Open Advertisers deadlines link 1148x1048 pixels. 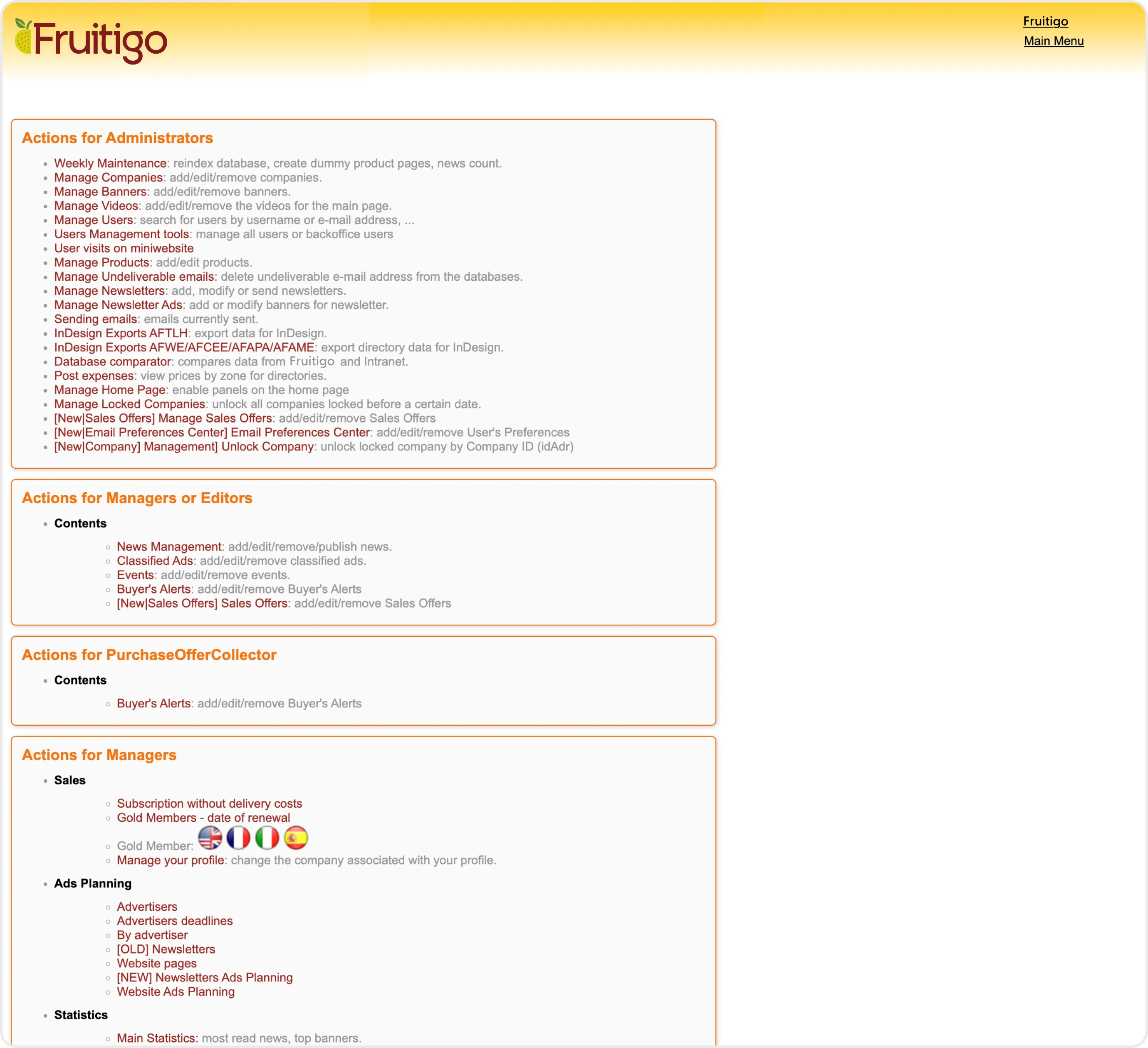click(175, 921)
